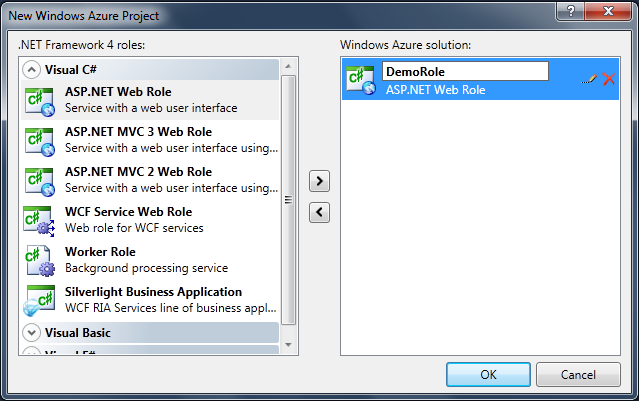Remove DemoRole with the red X icon
This screenshot has height=401, width=639.
pos(608,79)
